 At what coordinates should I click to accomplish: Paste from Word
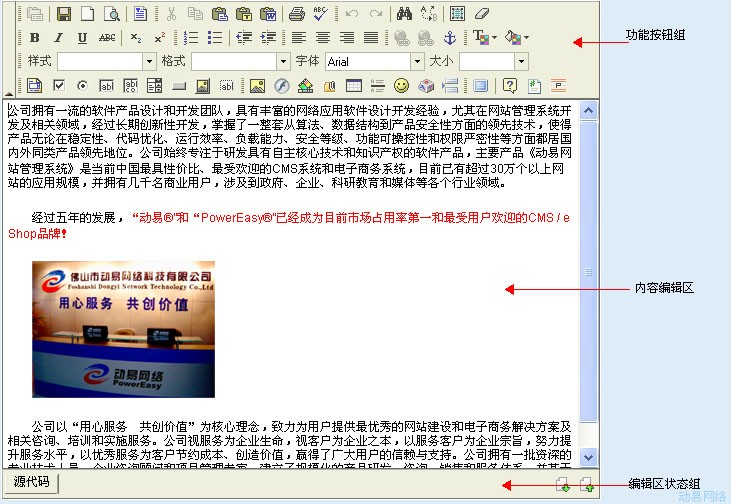[268, 14]
